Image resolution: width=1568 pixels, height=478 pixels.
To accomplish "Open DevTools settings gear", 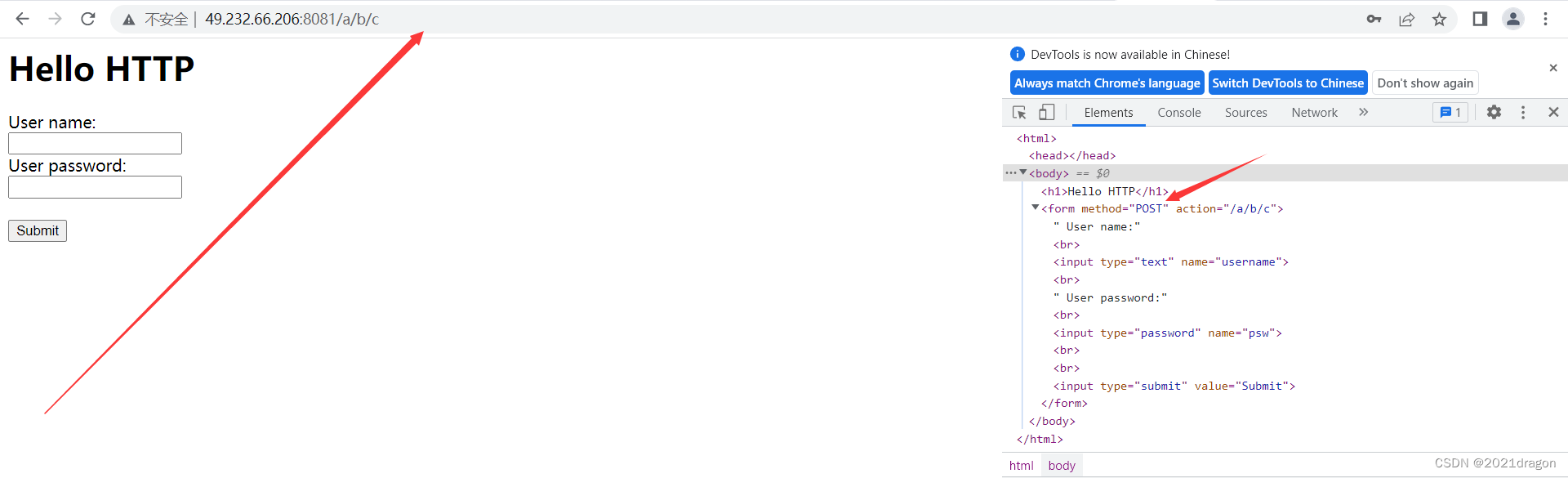I will tap(1494, 113).
